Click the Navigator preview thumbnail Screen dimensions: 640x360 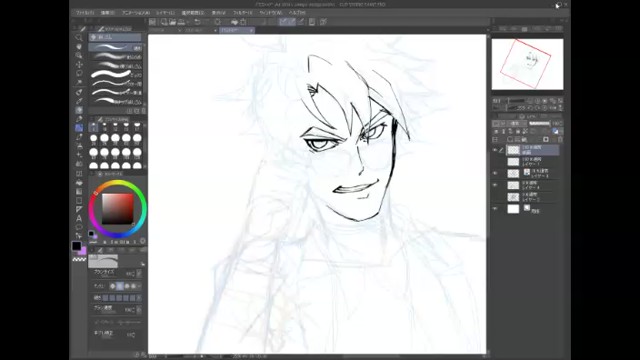pyautogui.click(x=527, y=64)
